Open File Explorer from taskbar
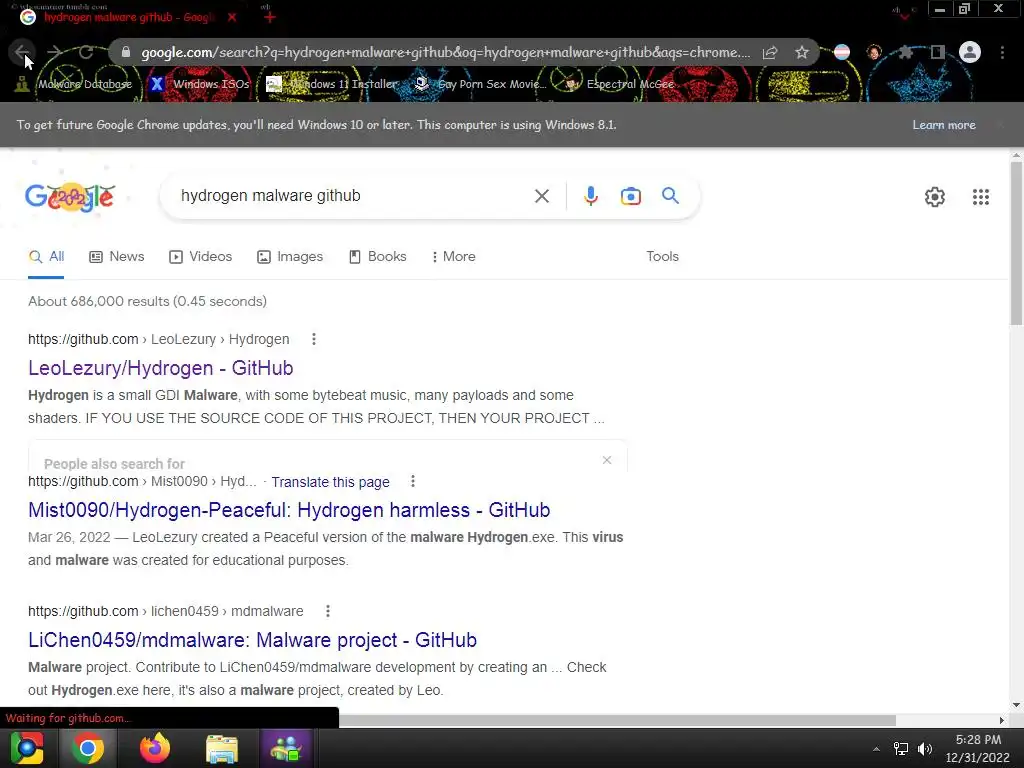1024x768 pixels. pos(222,748)
